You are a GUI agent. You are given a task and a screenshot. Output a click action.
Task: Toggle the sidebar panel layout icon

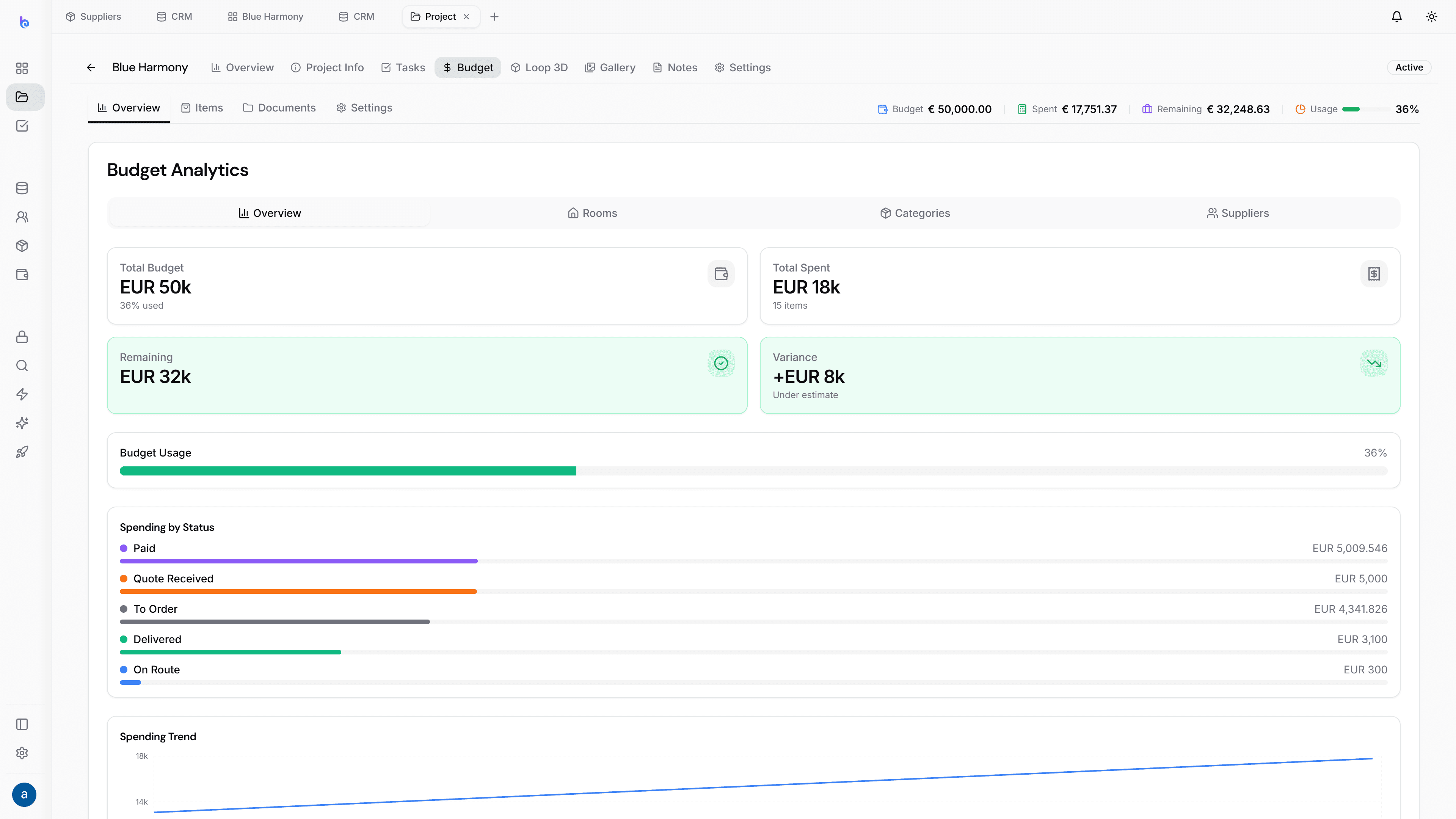(x=22, y=725)
